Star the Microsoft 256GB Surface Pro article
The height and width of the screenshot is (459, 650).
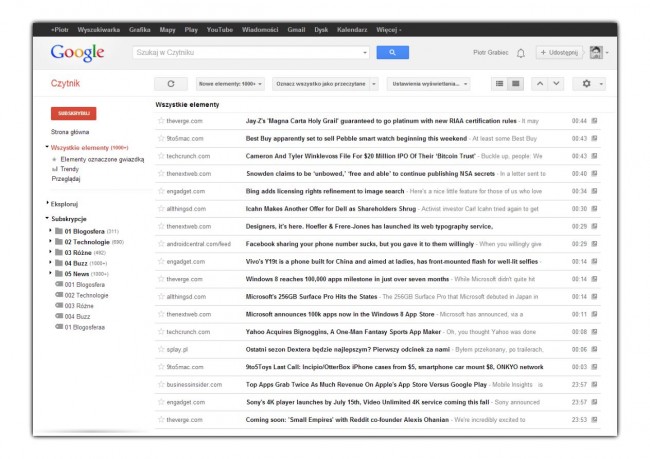161,296
